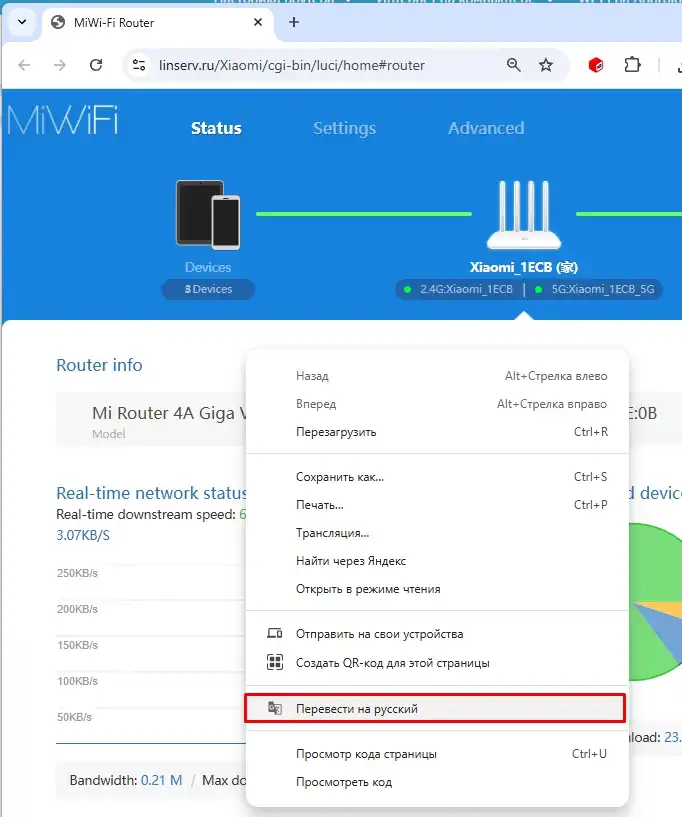
Task: Switch to the Advanced tab
Action: [x=486, y=128]
